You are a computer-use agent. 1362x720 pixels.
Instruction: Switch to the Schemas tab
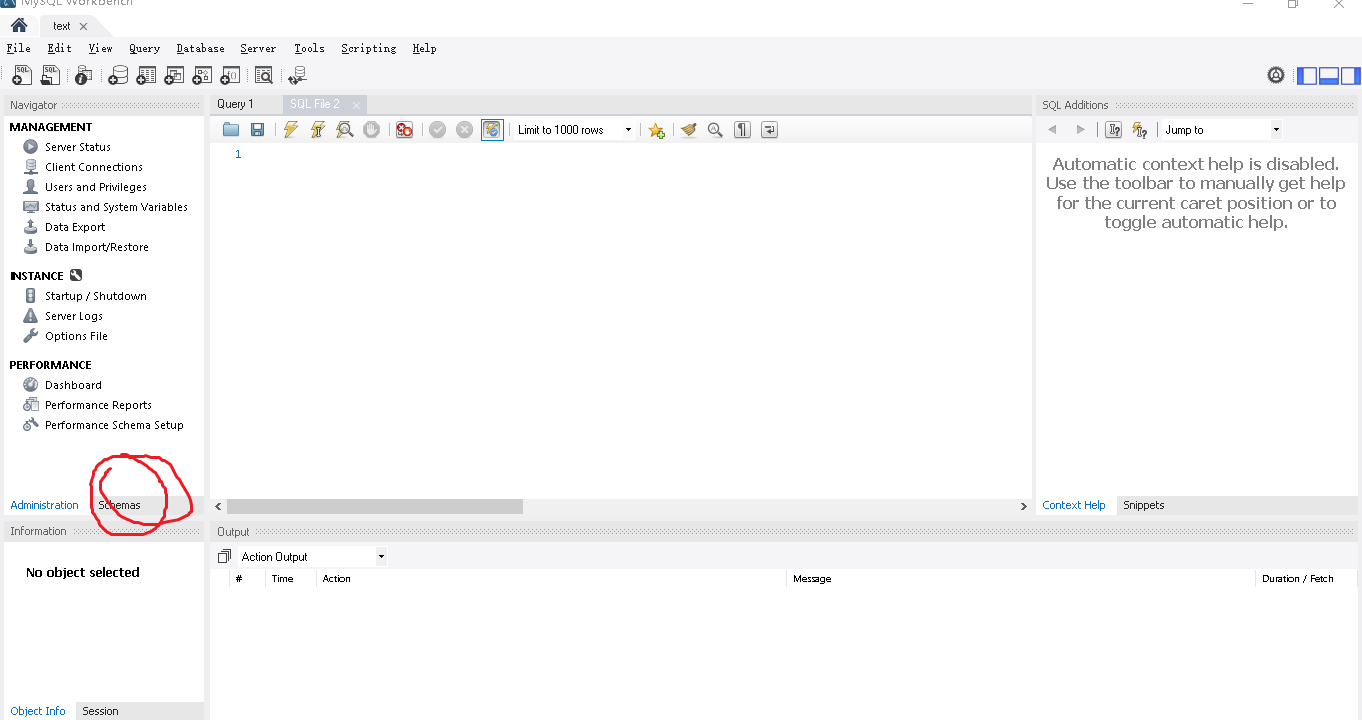pos(119,505)
